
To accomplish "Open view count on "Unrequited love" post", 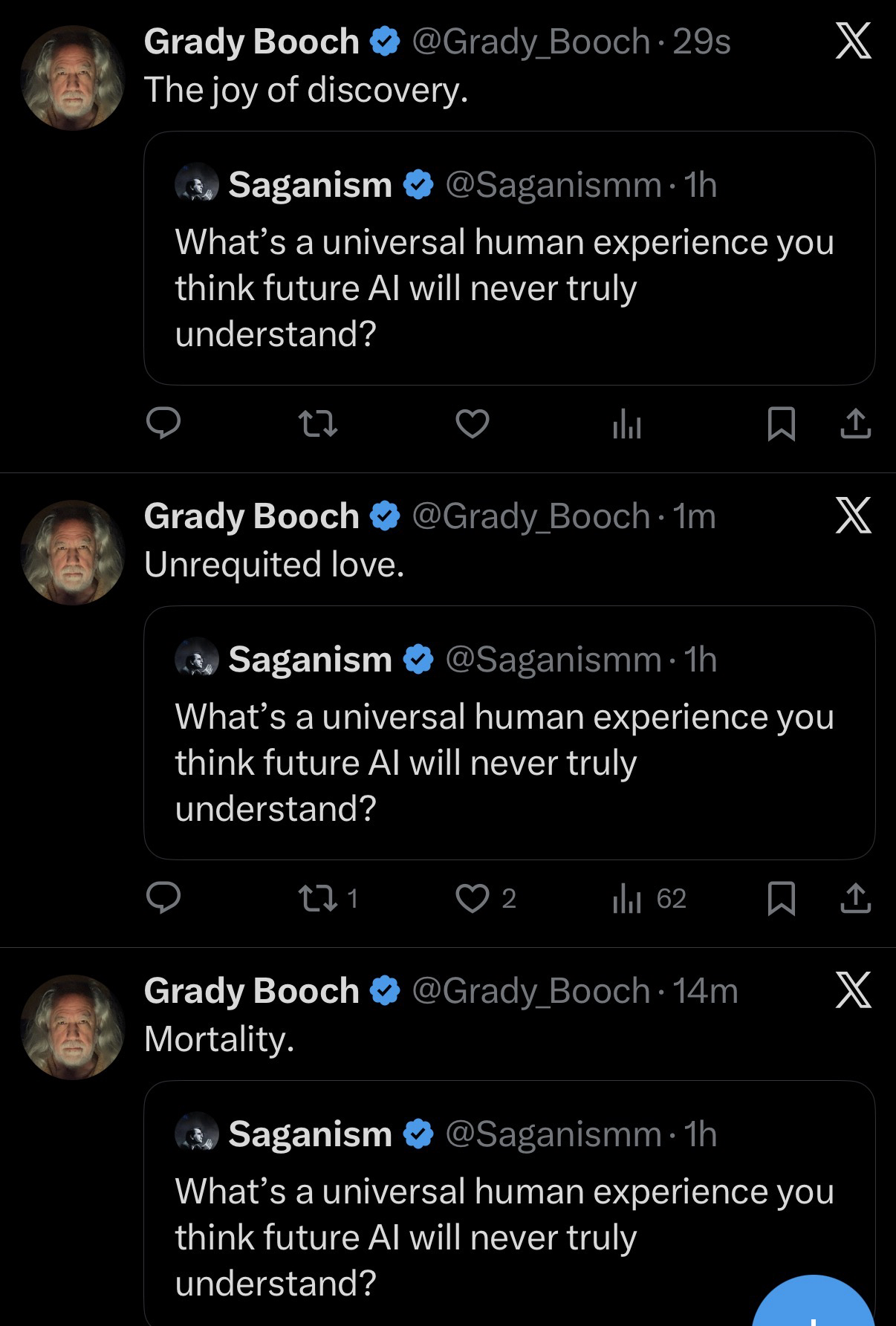I will click(648, 899).
